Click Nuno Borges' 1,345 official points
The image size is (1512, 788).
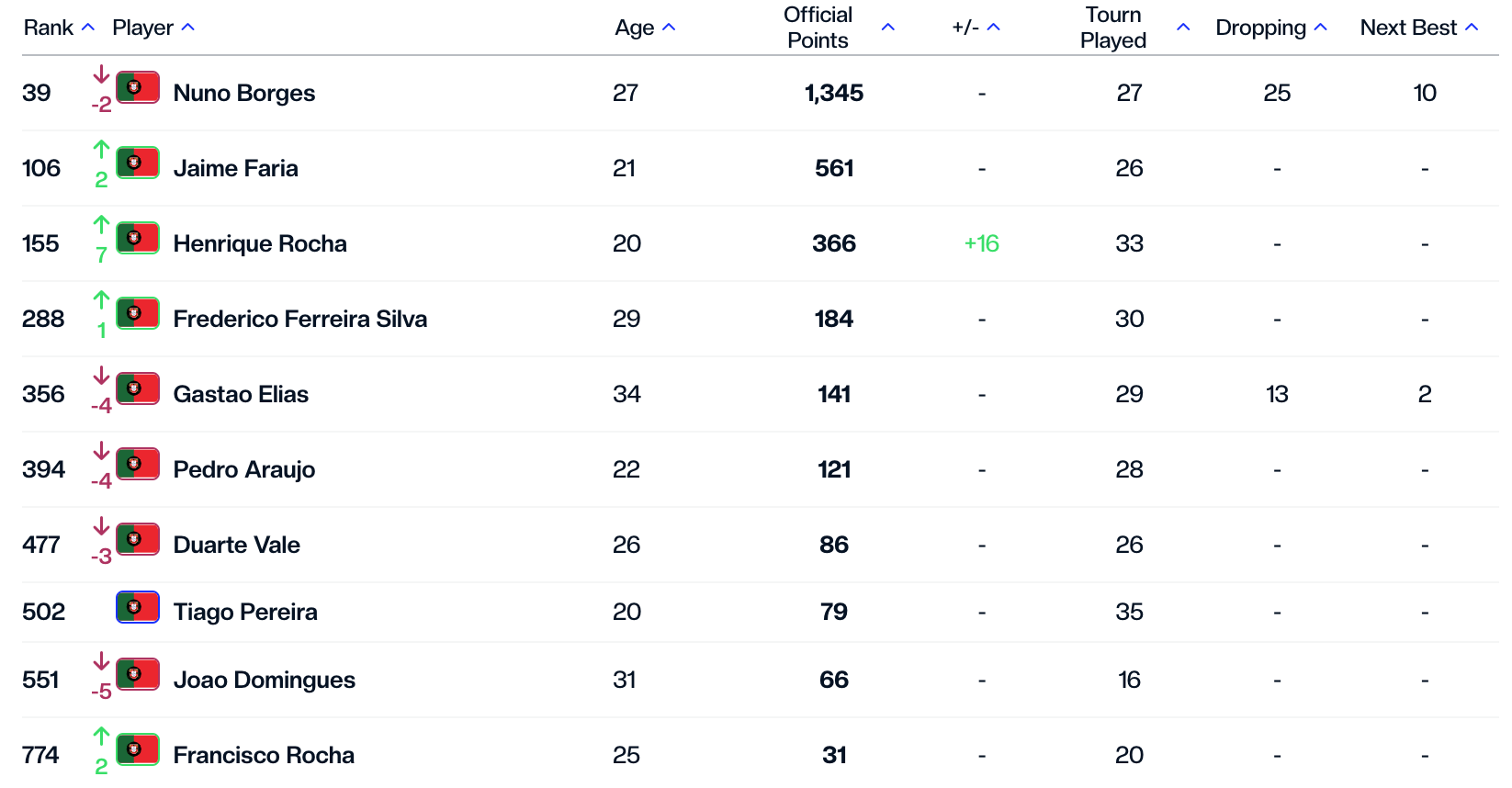833,93
